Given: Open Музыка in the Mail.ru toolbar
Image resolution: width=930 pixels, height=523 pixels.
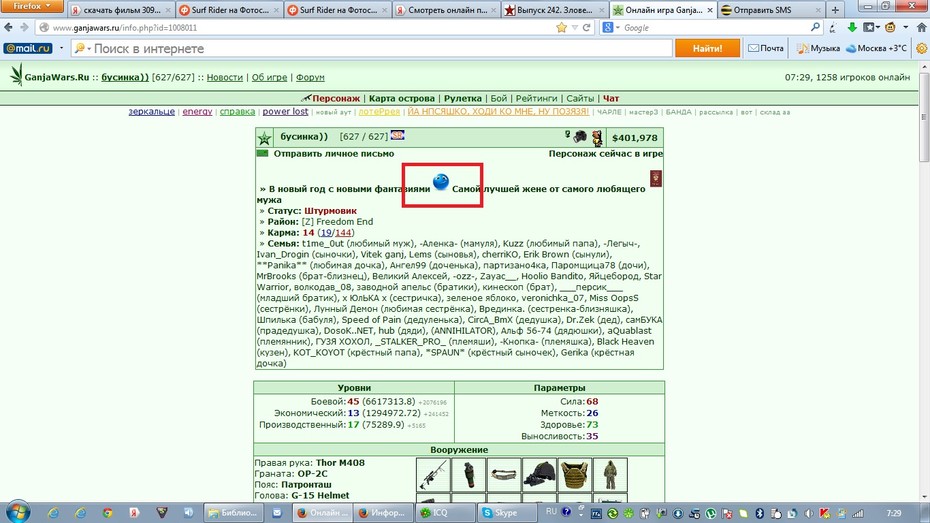Looking at the screenshot, I should point(818,49).
